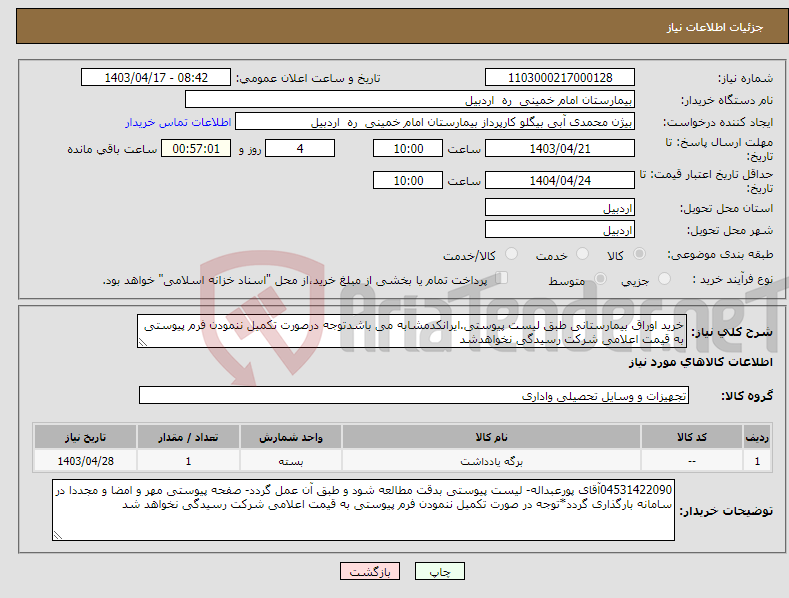Click the اطلاعات کالاهای مورد نیاز section heading

click(x=700, y=362)
